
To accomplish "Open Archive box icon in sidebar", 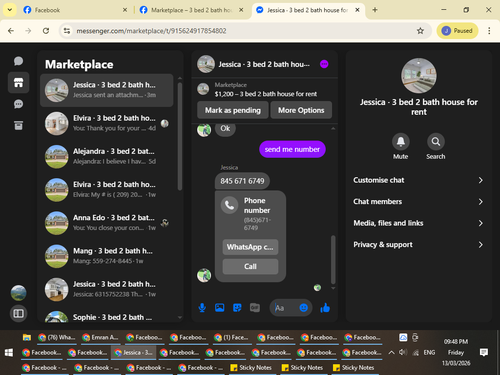I will pyautogui.click(x=18, y=125).
